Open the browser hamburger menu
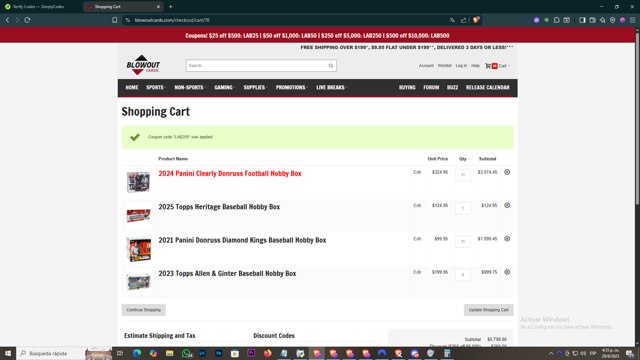The width and height of the screenshot is (640, 360). (x=633, y=20)
